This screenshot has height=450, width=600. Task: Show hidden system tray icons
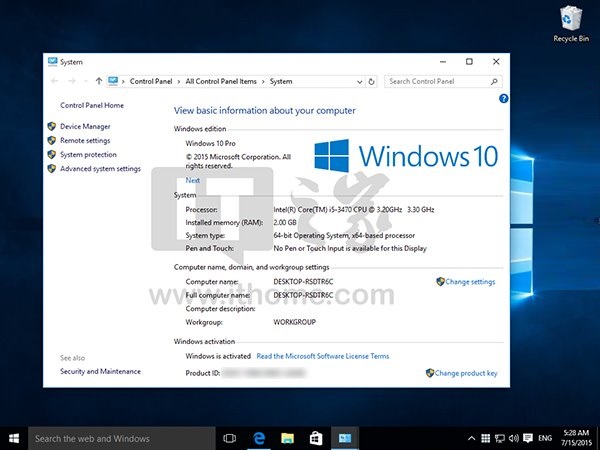471,438
